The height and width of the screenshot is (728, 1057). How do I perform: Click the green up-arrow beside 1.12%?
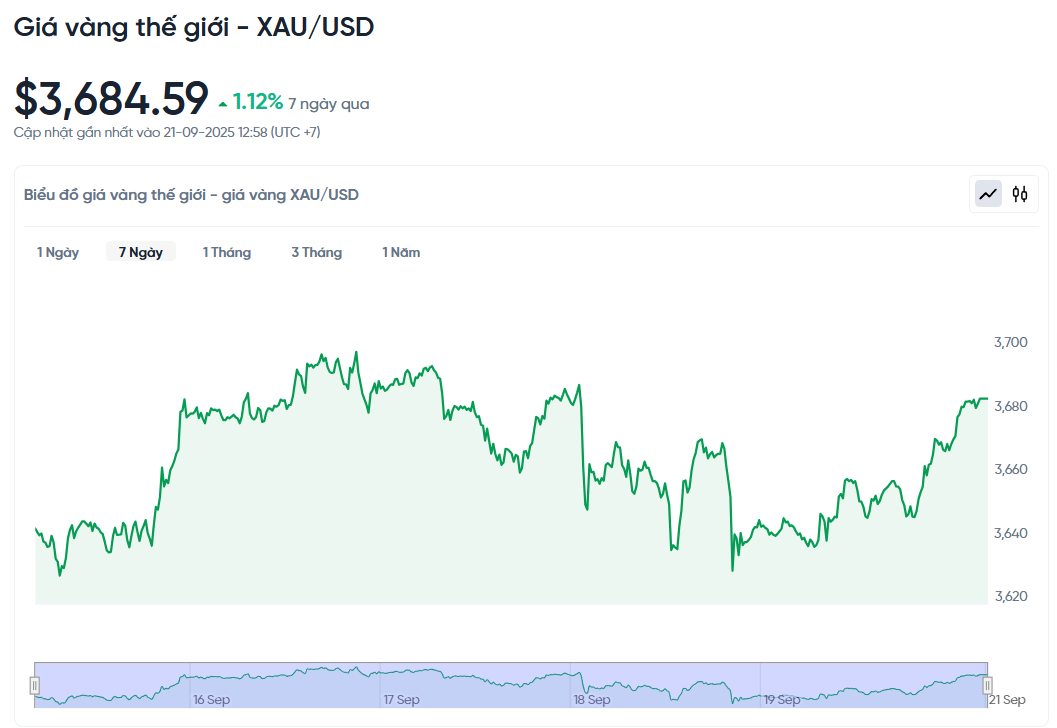coord(222,103)
